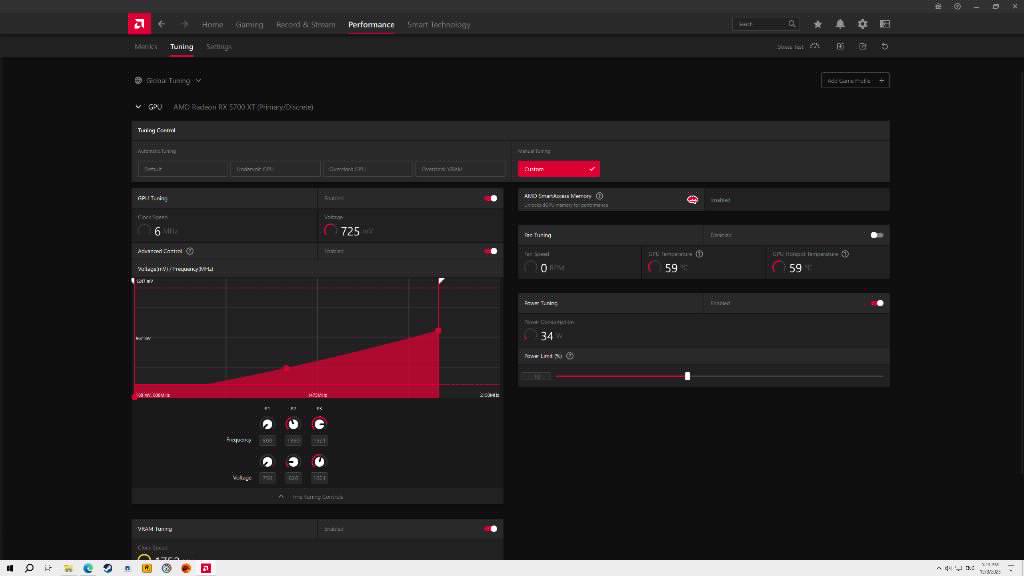The width and height of the screenshot is (1024, 576).
Task: Click GPU Hotspot Temperature info icon
Action: (x=845, y=253)
